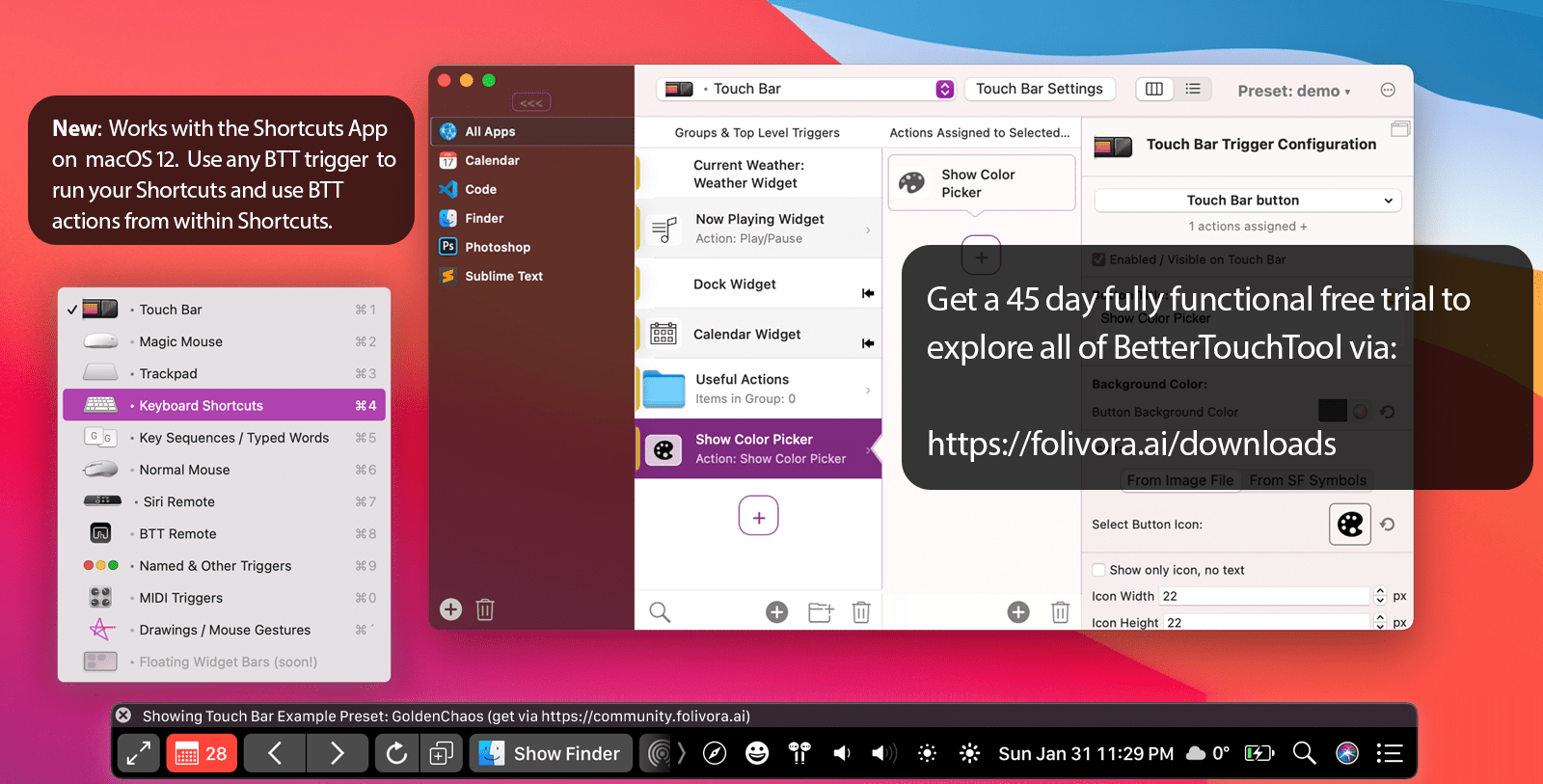Tap the volume down Touch Bar icon

(842, 753)
